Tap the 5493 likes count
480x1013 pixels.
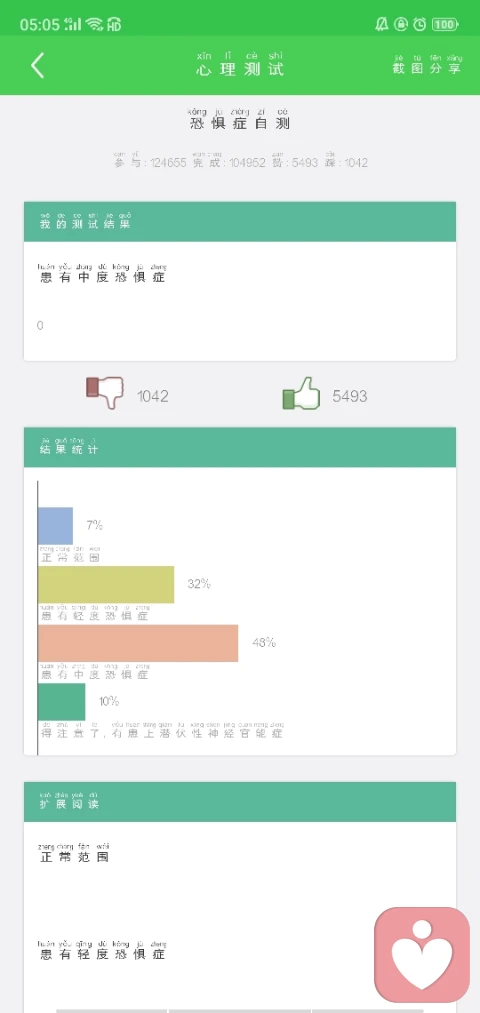tap(350, 396)
